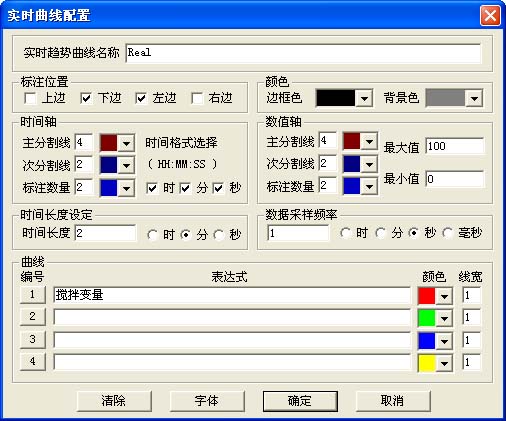
Task: Confirm settings with the 确定 button
Action: pyautogui.click(x=300, y=401)
